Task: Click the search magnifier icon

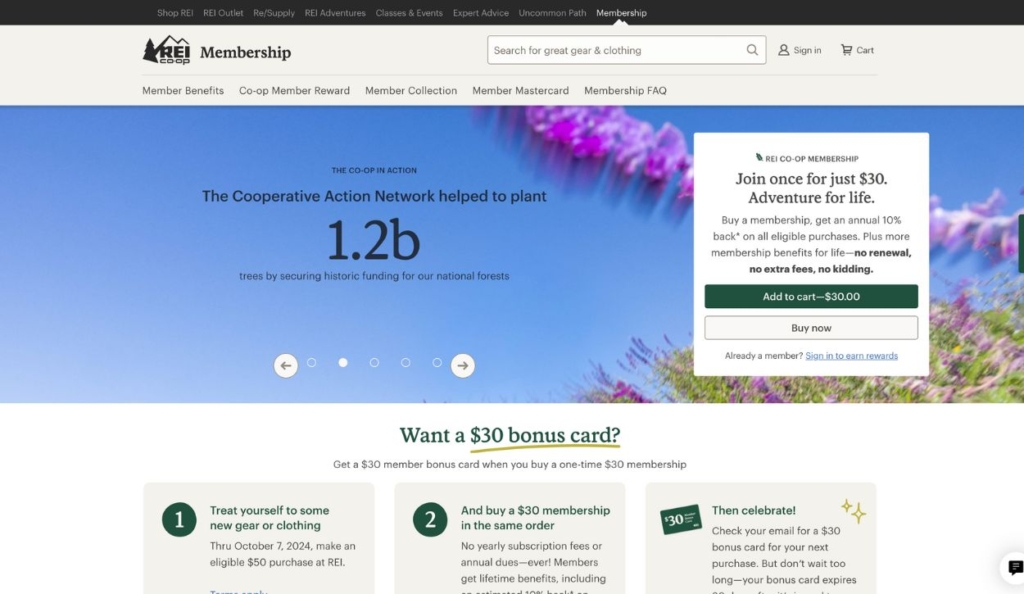Action: tap(752, 50)
